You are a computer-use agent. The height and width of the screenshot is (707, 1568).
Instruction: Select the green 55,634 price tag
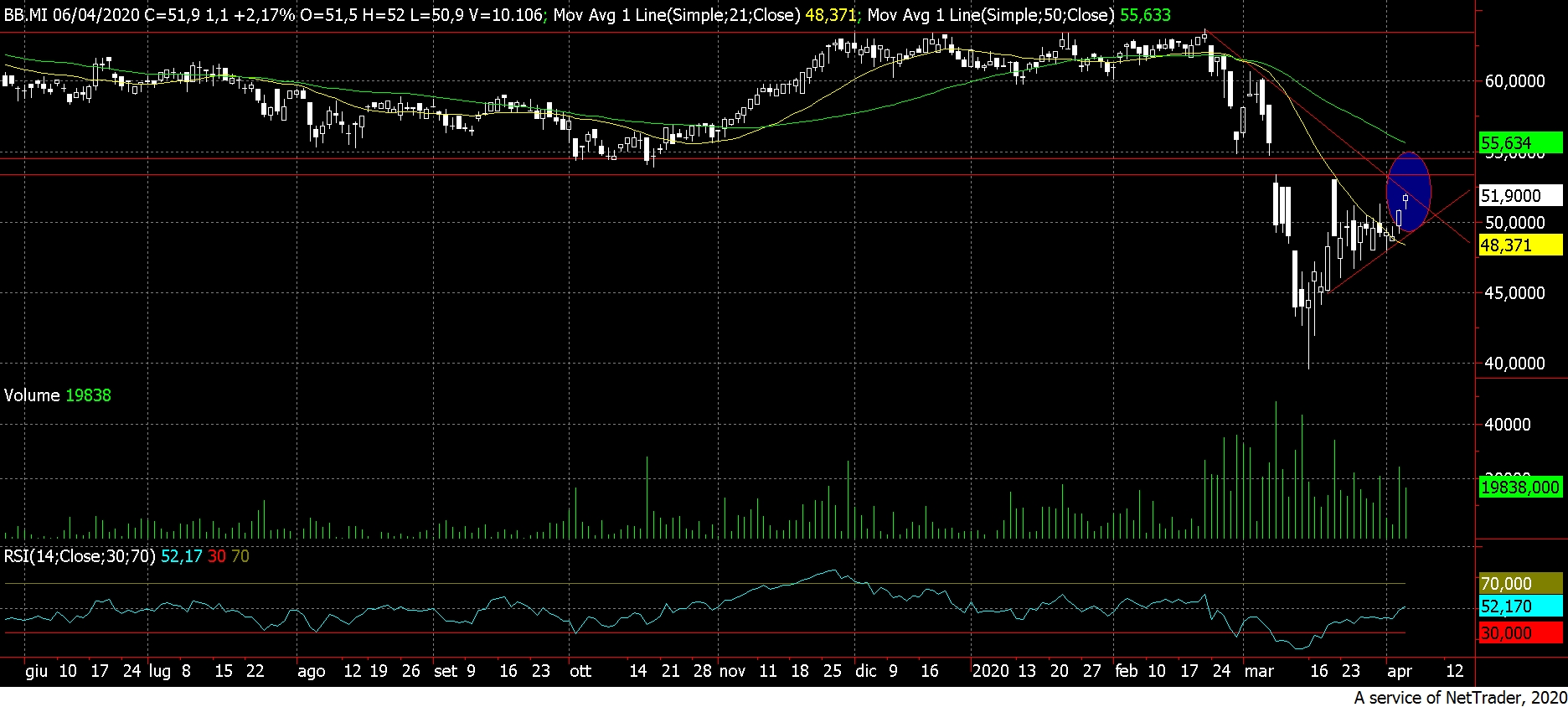tap(1520, 142)
